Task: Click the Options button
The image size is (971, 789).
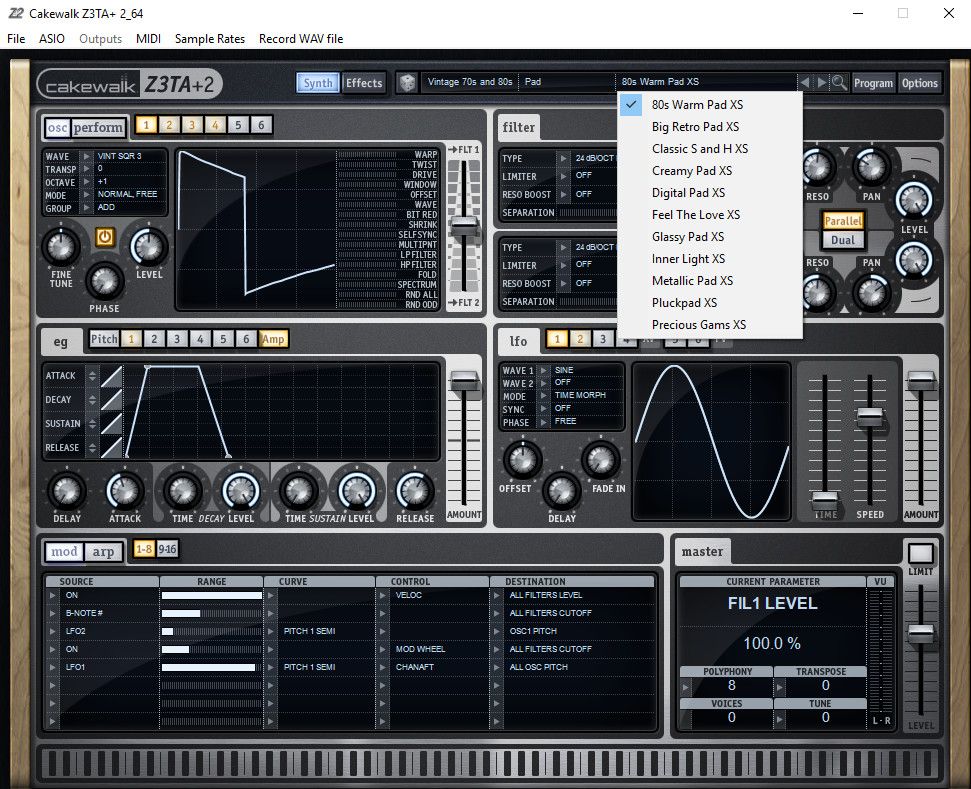Action: click(919, 83)
